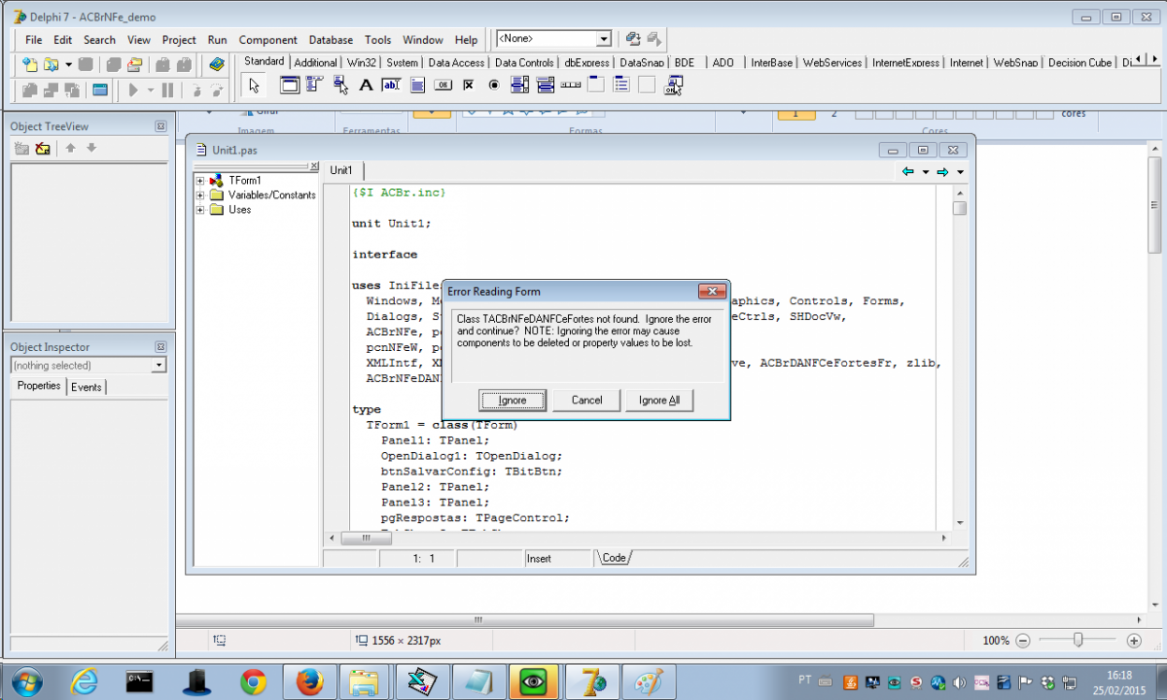The width and height of the screenshot is (1167, 700).
Task: Click the Toggle Form/Unit toolbar icon
Action: tap(72, 90)
